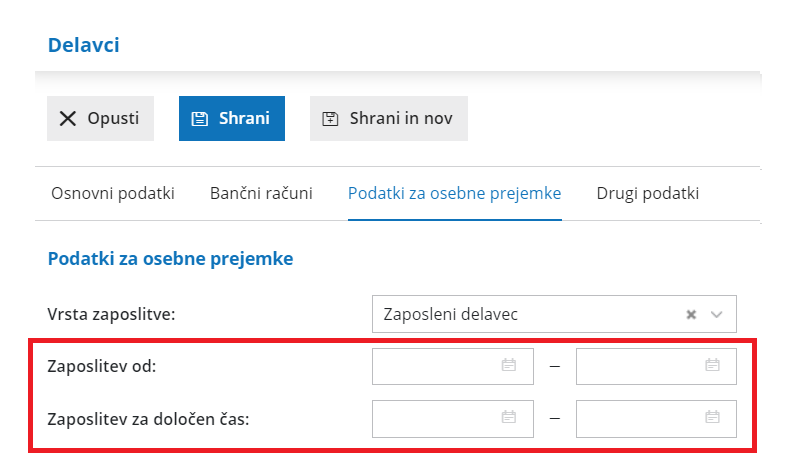This screenshot has width=797, height=471.
Task: Click the save-plus icon on the Shrani in nov button
Action: pyautogui.click(x=330, y=119)
